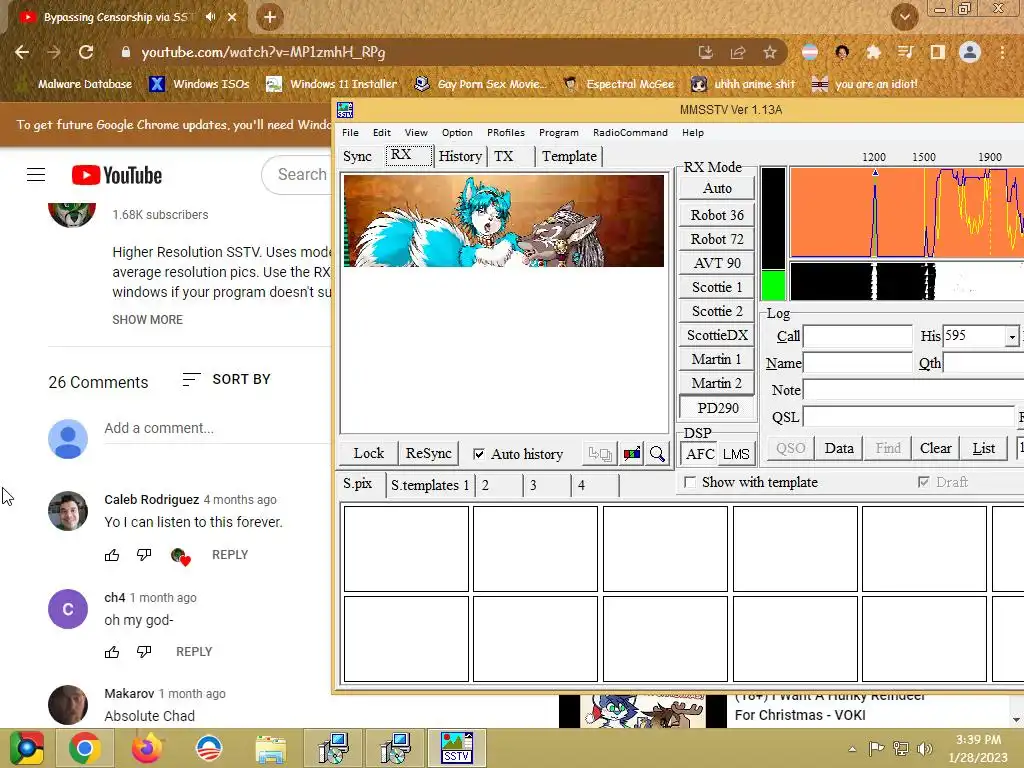
Task: Open the magnifier zoom icon in MMSSTV
Action: (x=657, y=454)
